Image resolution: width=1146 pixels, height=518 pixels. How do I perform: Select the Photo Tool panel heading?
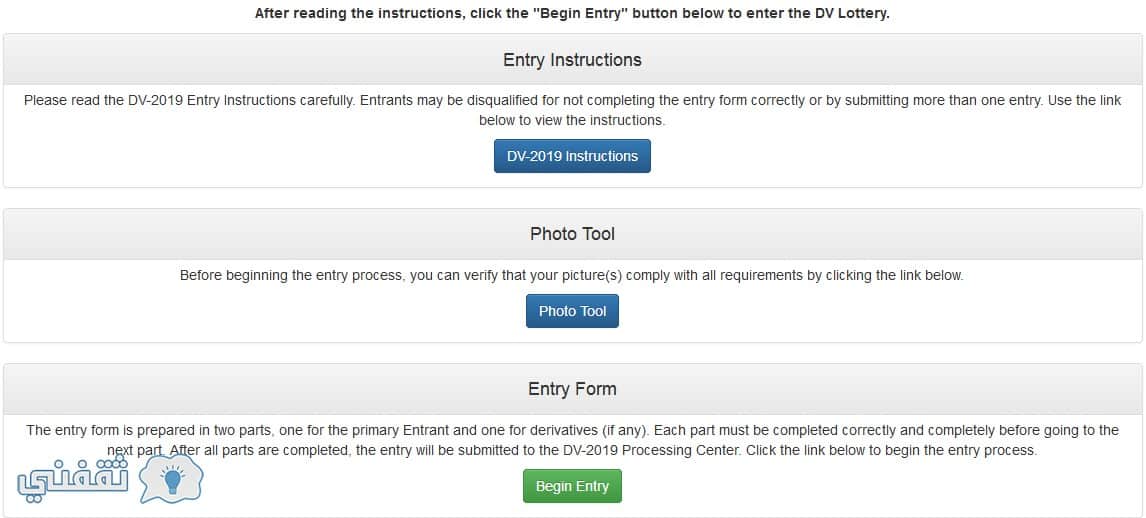(572, 234)
